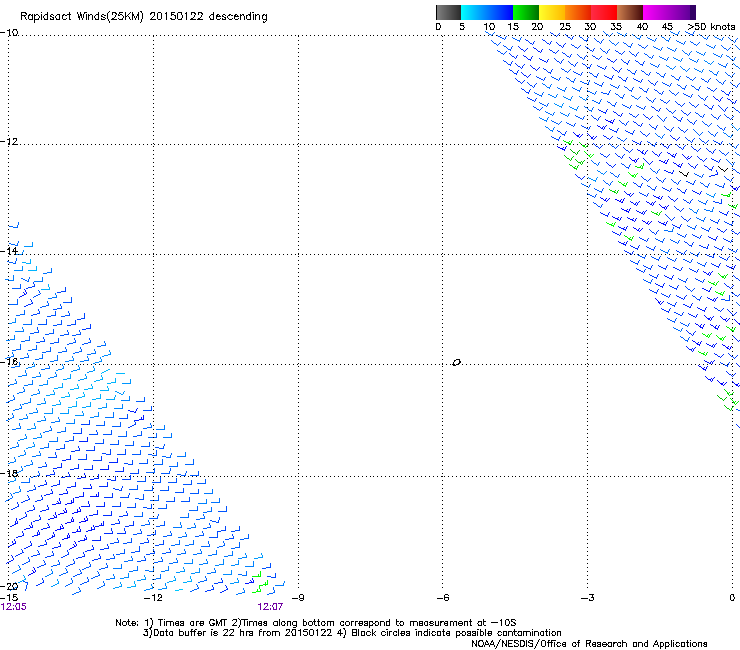
Task: Click the 'NOAA/NESDIS/Office of Research and Applications' credit
Action: 589,644
